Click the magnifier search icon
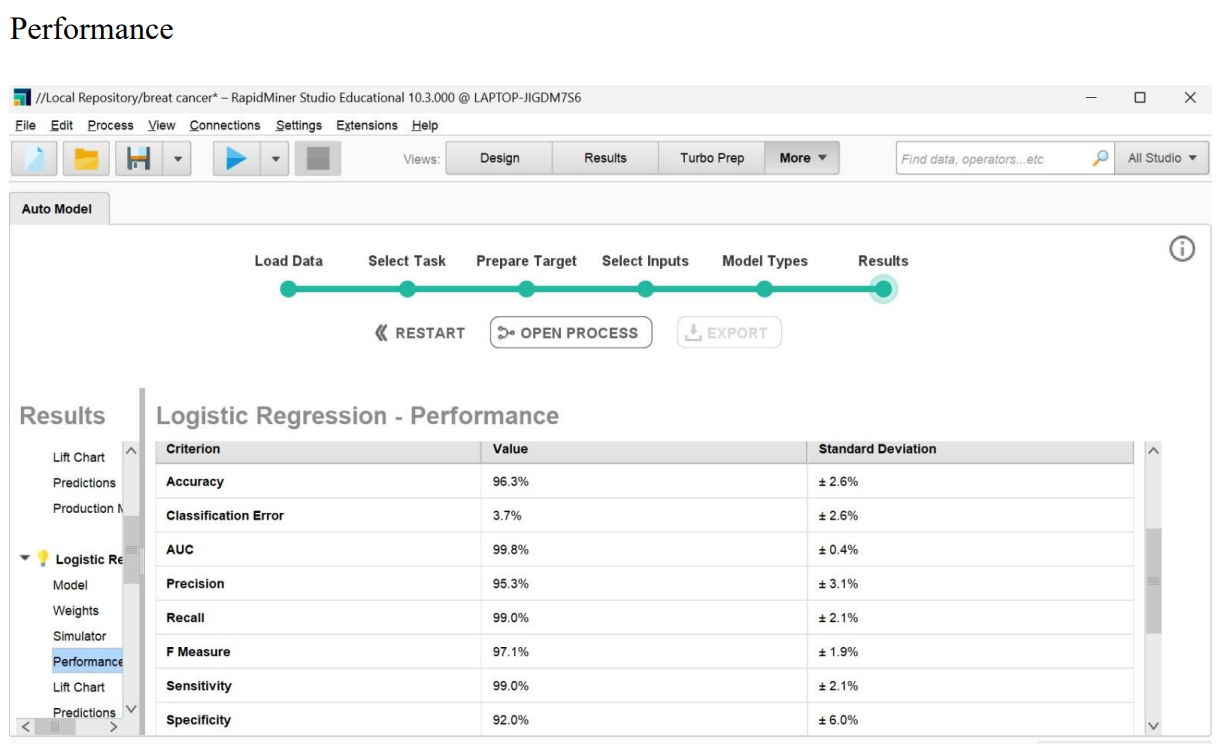1216x744 pixels. (1099, 158)
